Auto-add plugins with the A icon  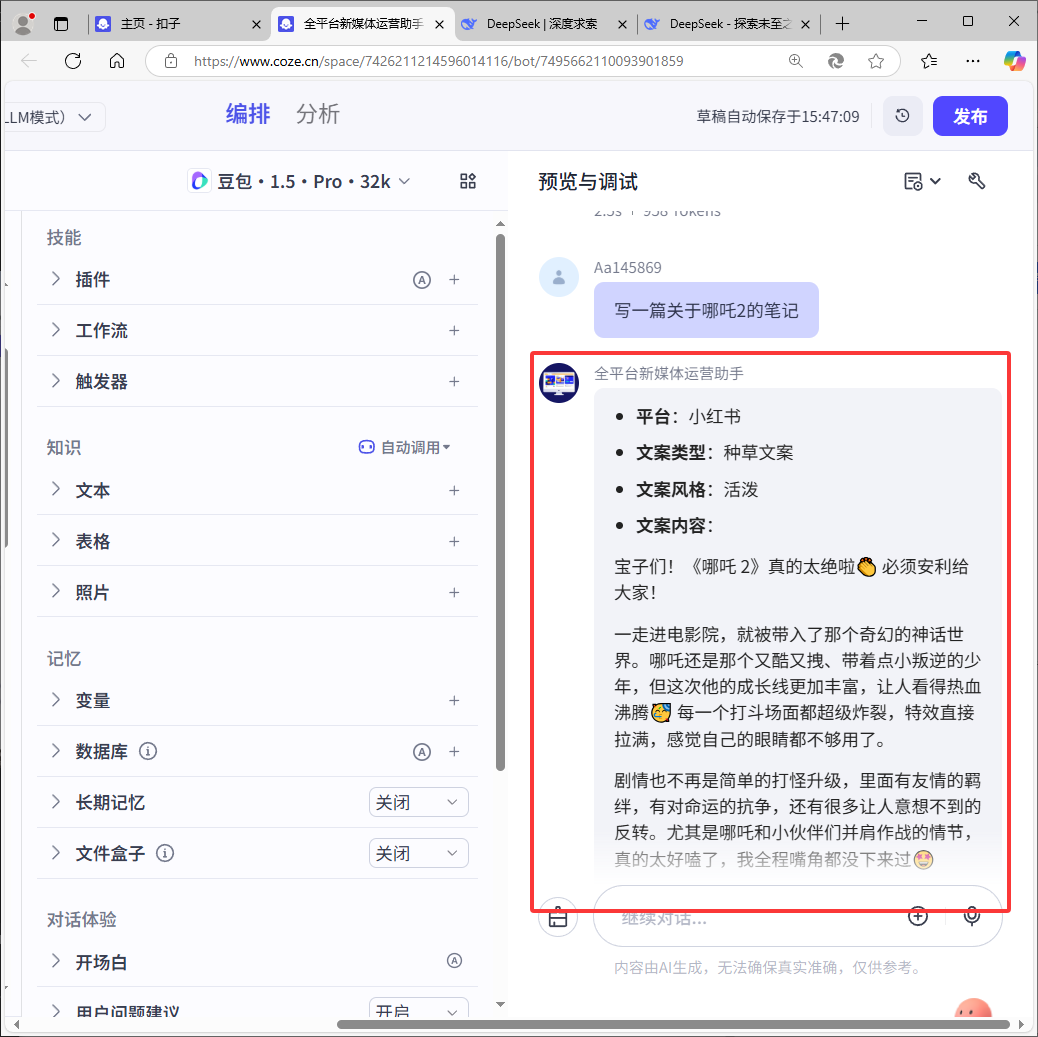pyautogui.click(x=422, y=280)
